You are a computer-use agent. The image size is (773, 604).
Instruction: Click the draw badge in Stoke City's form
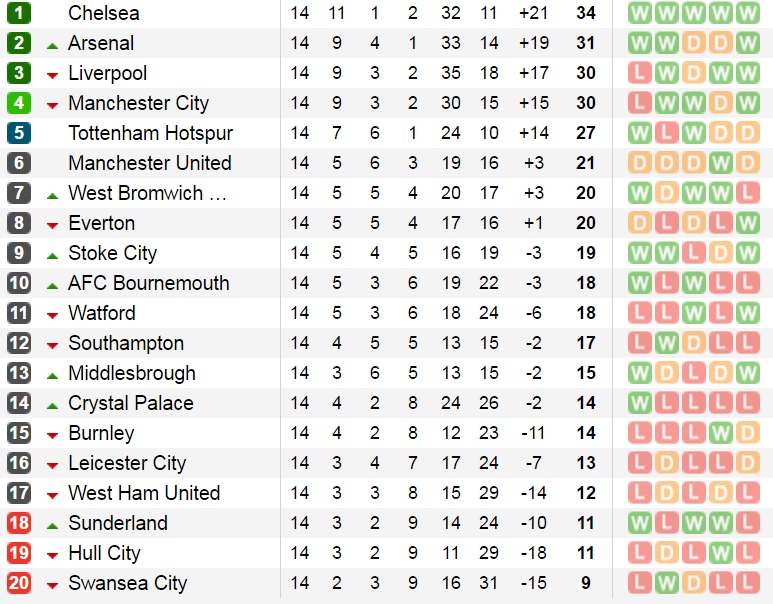pos(720,253)
